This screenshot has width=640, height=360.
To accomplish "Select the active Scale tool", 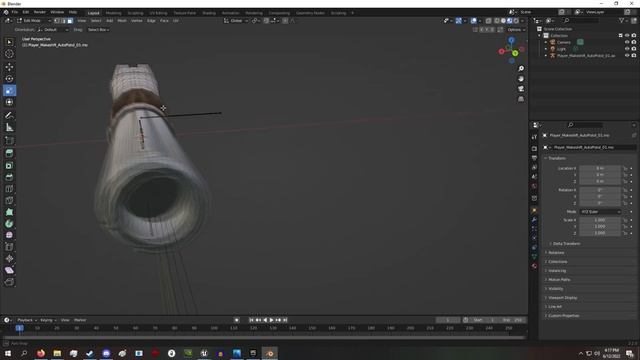I will (x=9, y=91).
